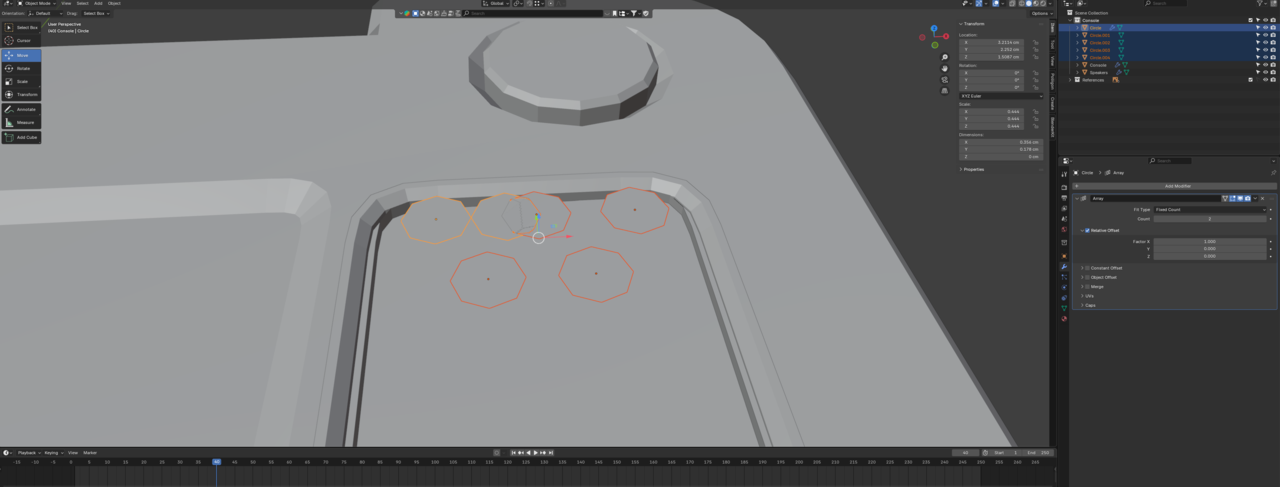Hide Circle.001 in viewport via eye icon

(x=1265, y=35)
